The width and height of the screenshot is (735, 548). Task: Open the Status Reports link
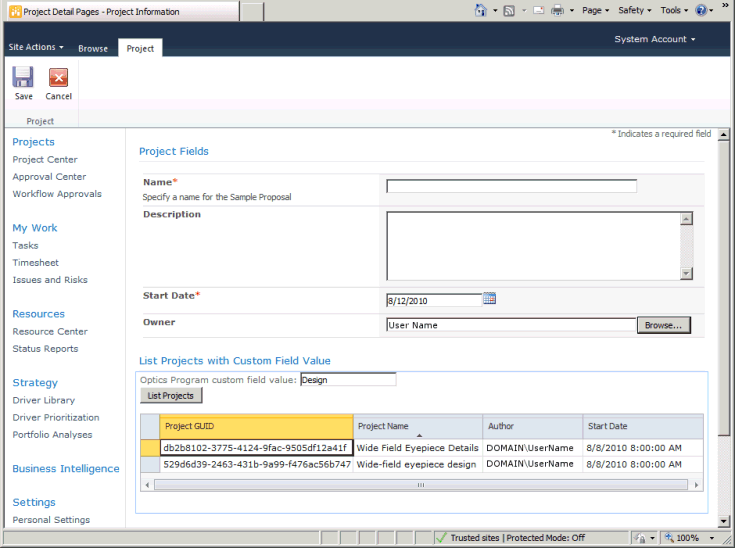click(45, 349)
